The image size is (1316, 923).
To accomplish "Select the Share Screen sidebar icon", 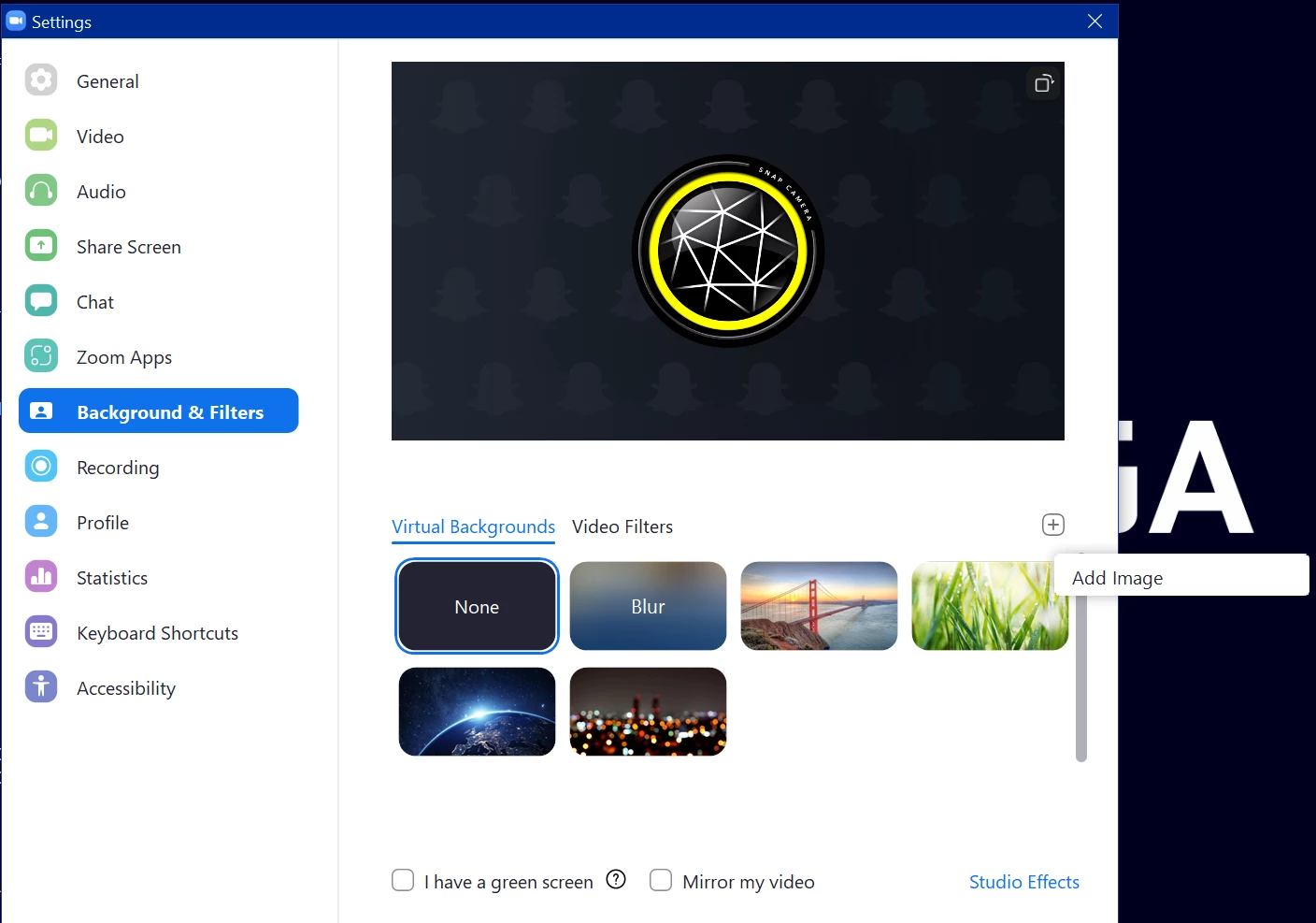I will [41, 246].
